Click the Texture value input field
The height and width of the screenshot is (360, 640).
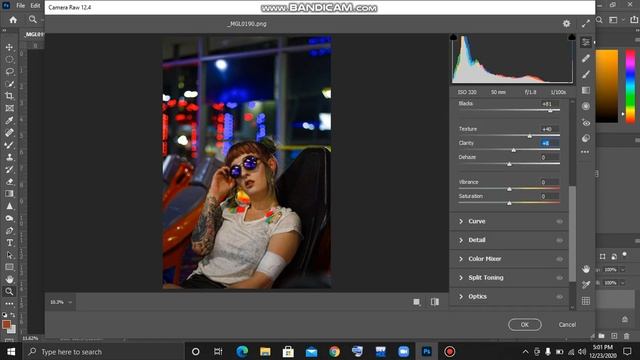pyautogui.click(x=549, y=129)
